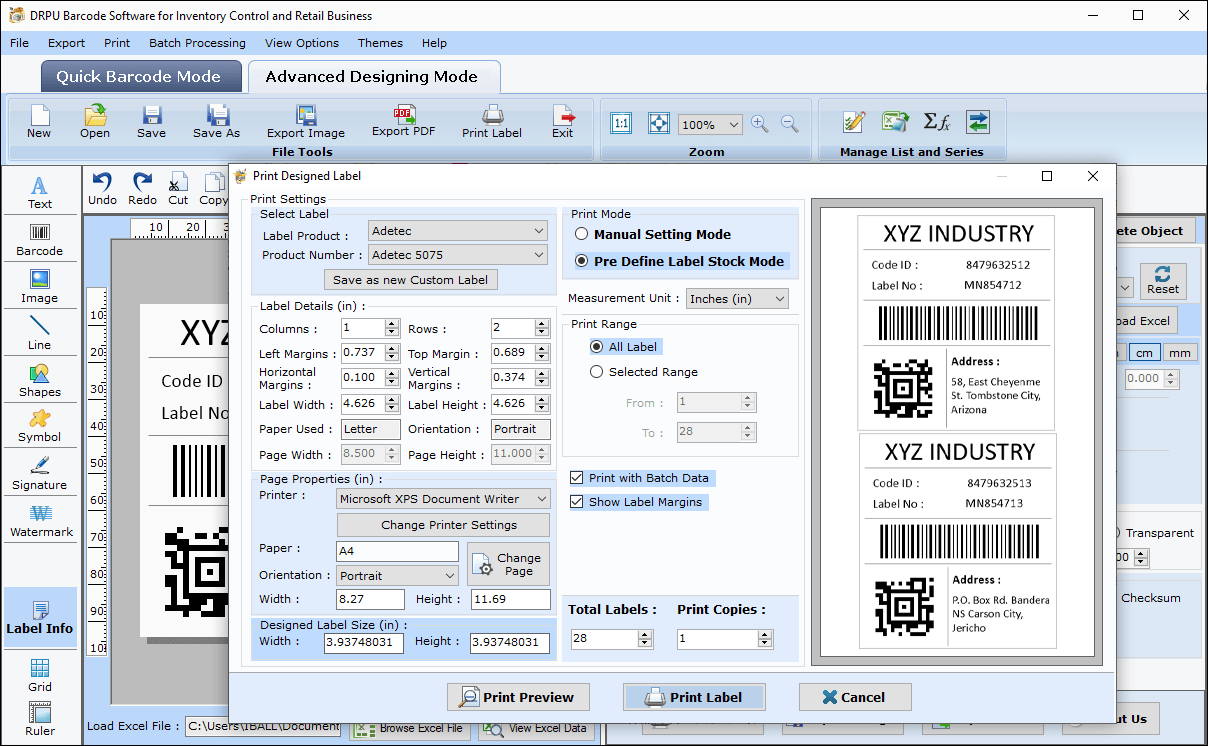Open Label Info panel in sidebar
The image size is (1208, 746).
[40, 618]
